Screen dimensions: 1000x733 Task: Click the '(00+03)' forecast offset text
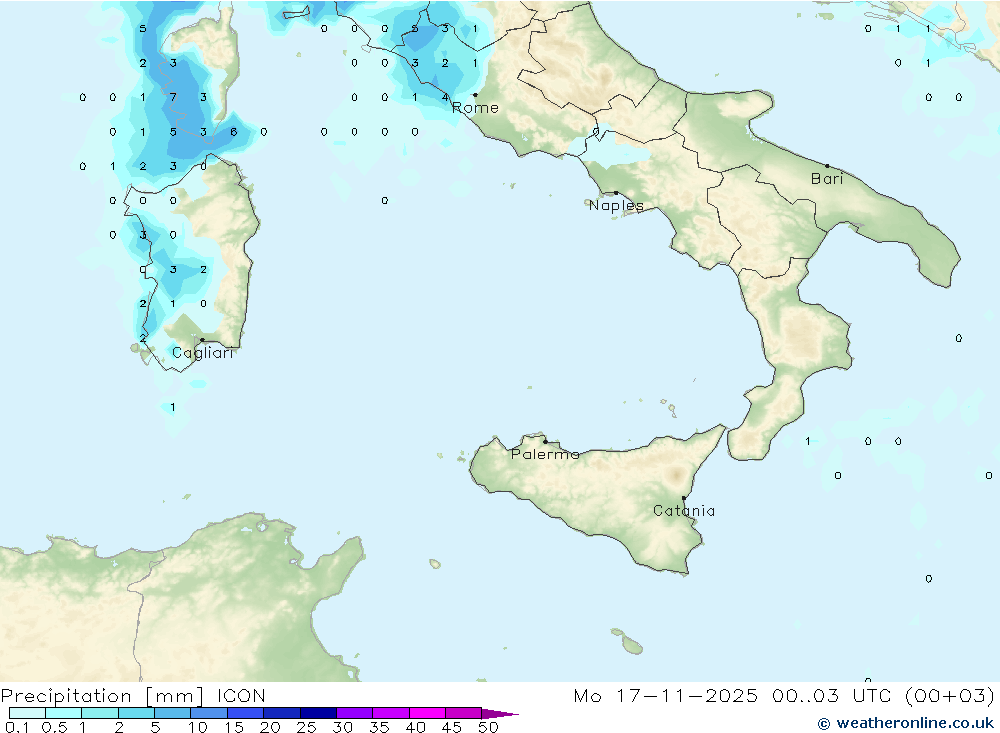pos(950,696)
